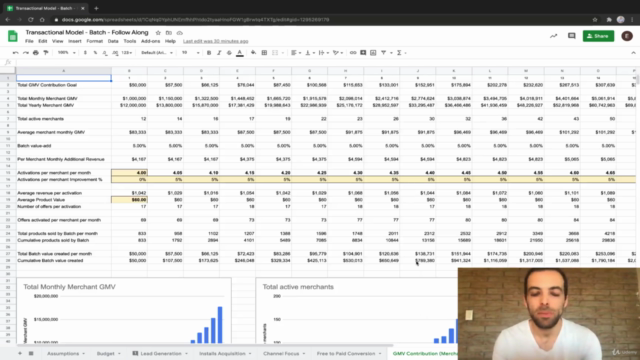Click the green Share button

[x=598, y=36]
